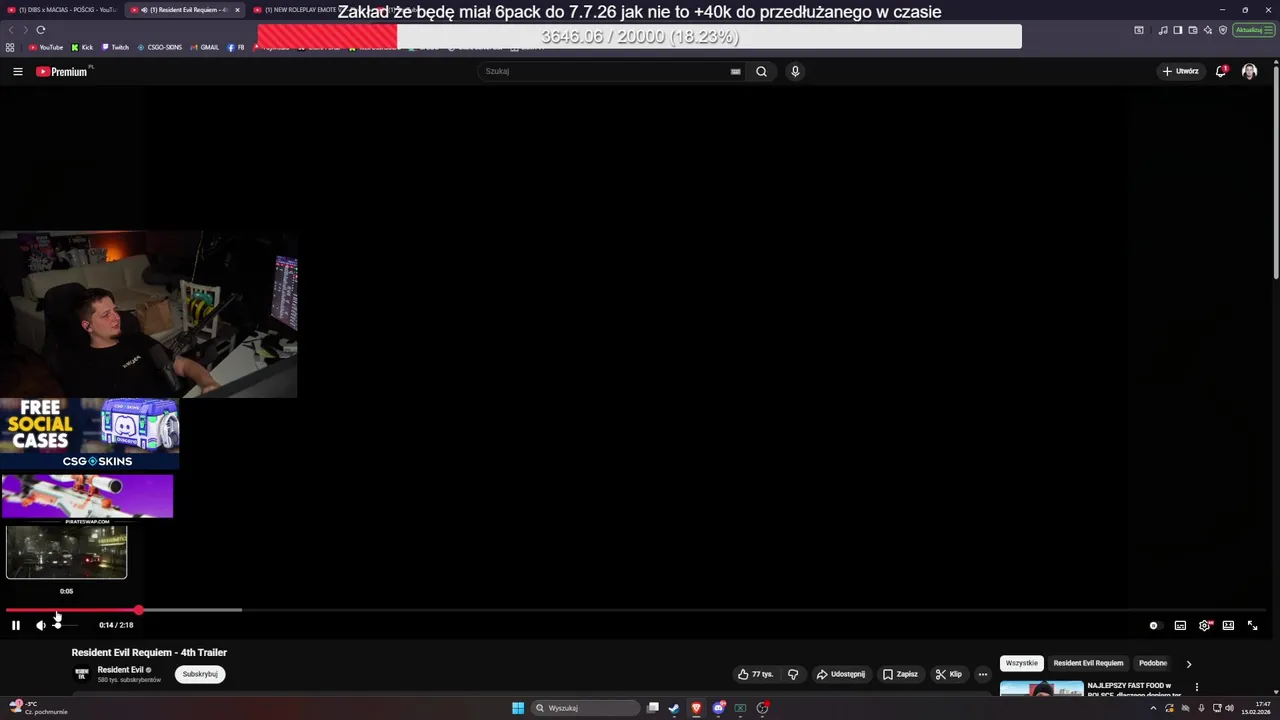The height and width of the screenshot is (720, 1280).
Task: Open more actions three-dot menu under video
Action: pyautogui.click(x=983, y=674)
